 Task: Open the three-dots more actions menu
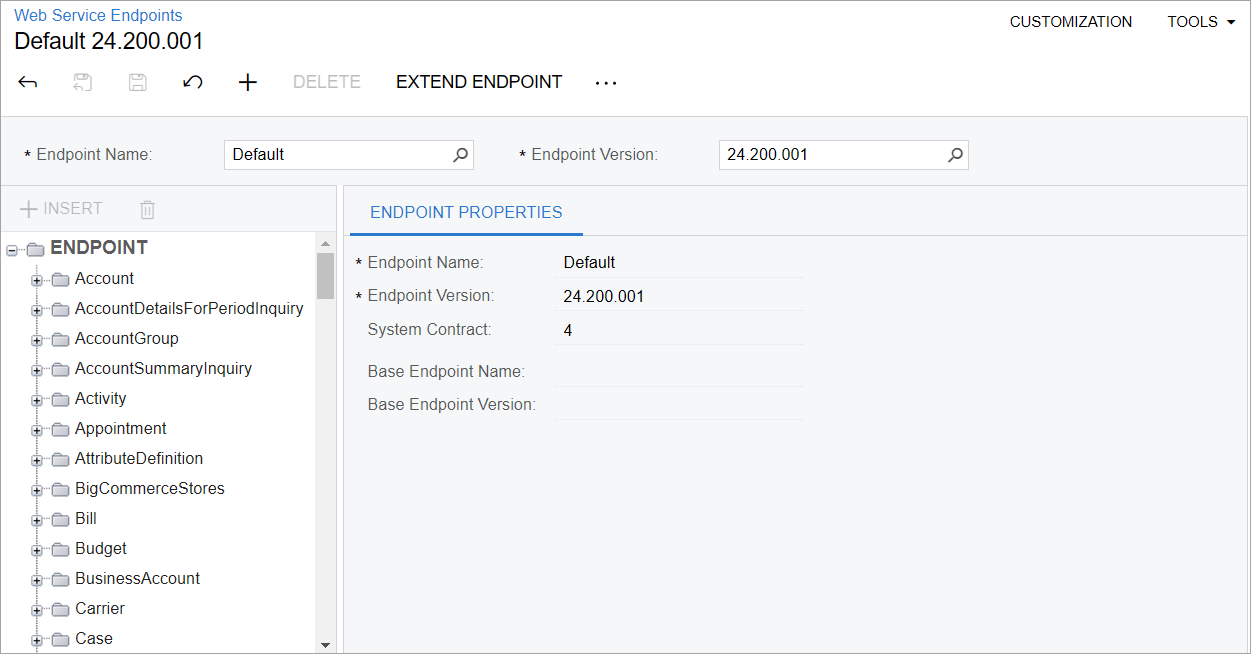tap(606, 83)
